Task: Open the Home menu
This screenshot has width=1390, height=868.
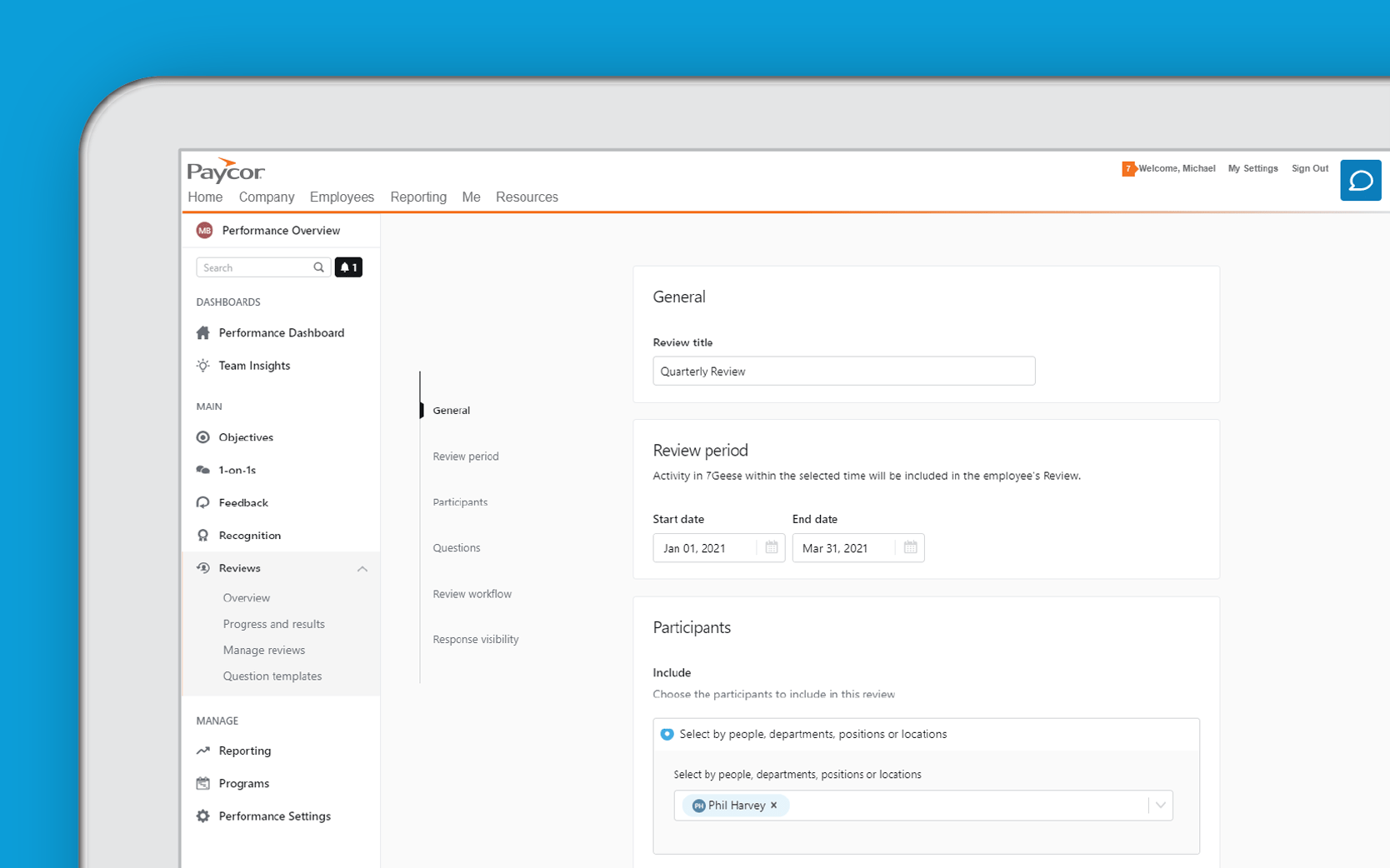Action: click(x=205, y=197)
